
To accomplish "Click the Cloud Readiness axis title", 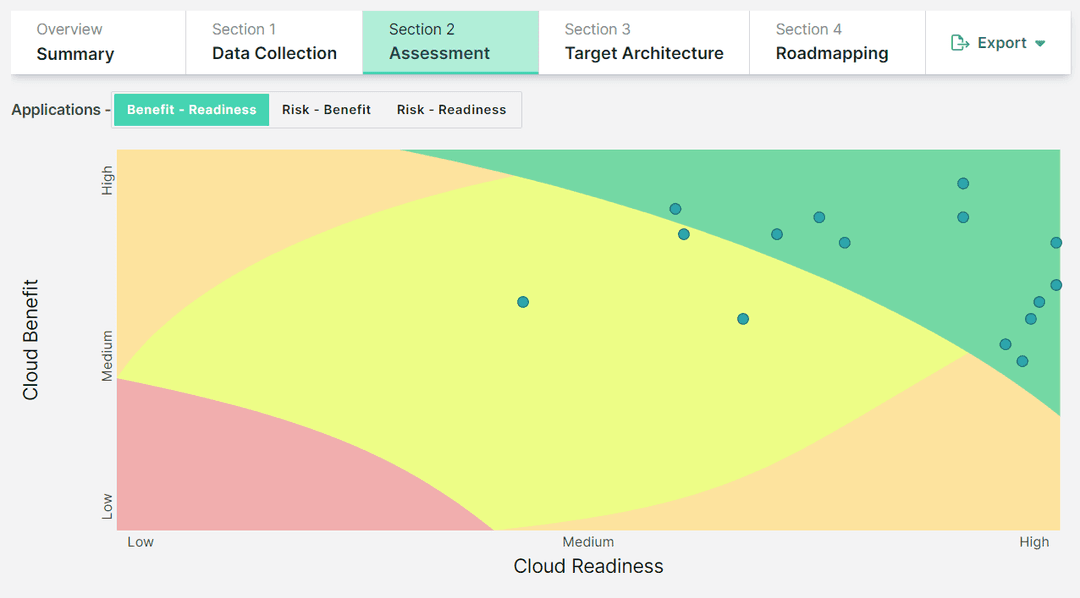I will (588, 566).
